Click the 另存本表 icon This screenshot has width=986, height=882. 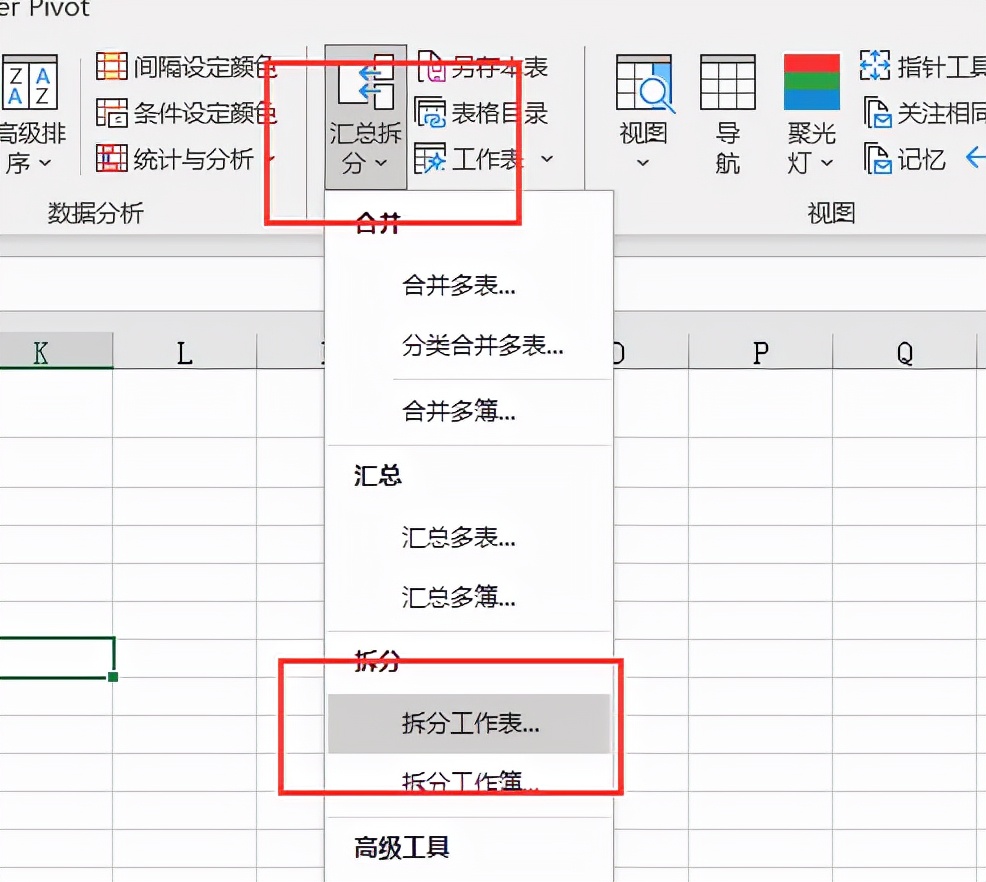coord(431,67)
